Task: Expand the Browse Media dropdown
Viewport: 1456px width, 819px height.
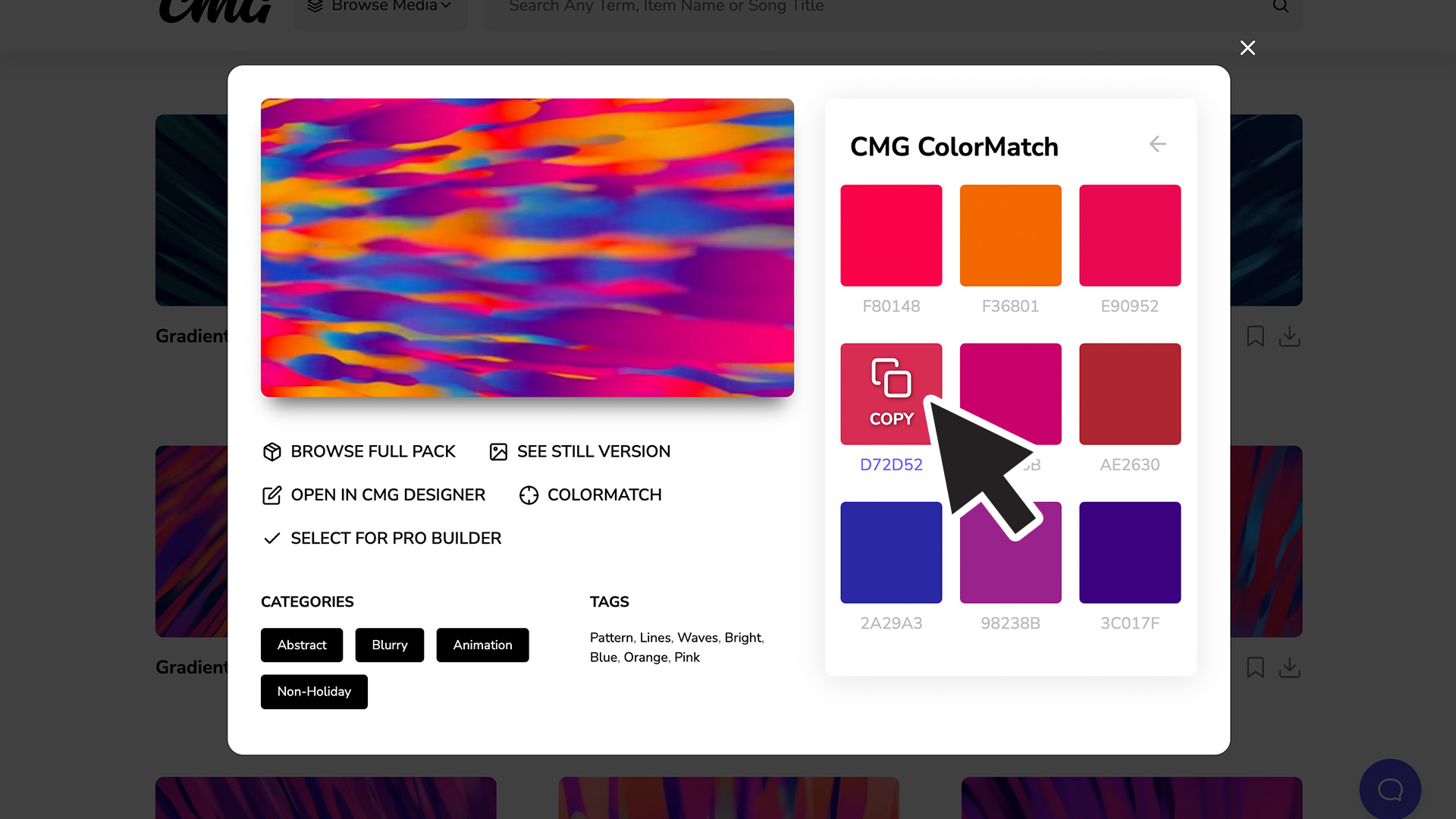Action: coord(381,8)
